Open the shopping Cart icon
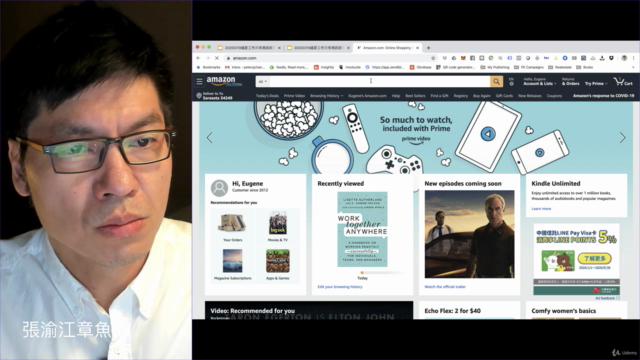 623,81
